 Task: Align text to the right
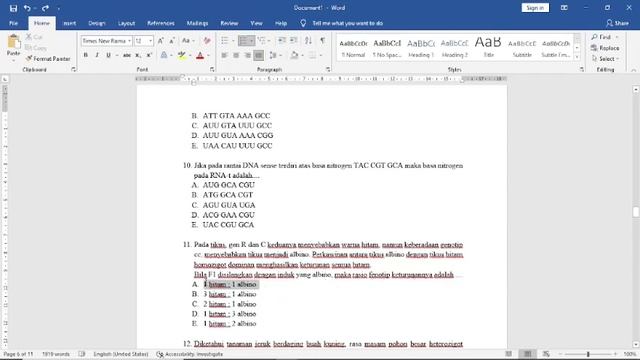click(x=247, y=55)
